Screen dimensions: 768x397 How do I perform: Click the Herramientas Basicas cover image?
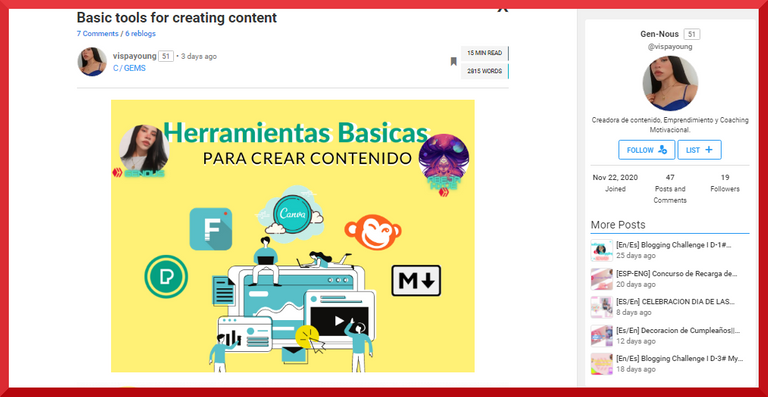pyautogui.click(x=292, y=236)
